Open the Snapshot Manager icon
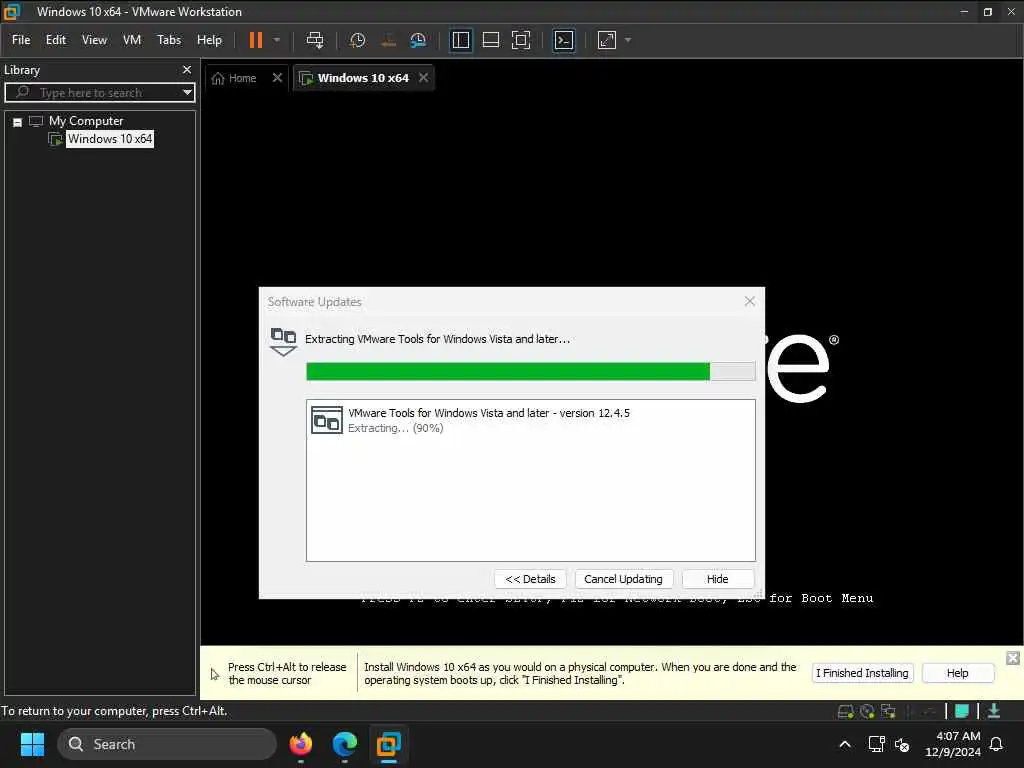Viewport: 1024px width, 768px height. (x=418, y=40)
